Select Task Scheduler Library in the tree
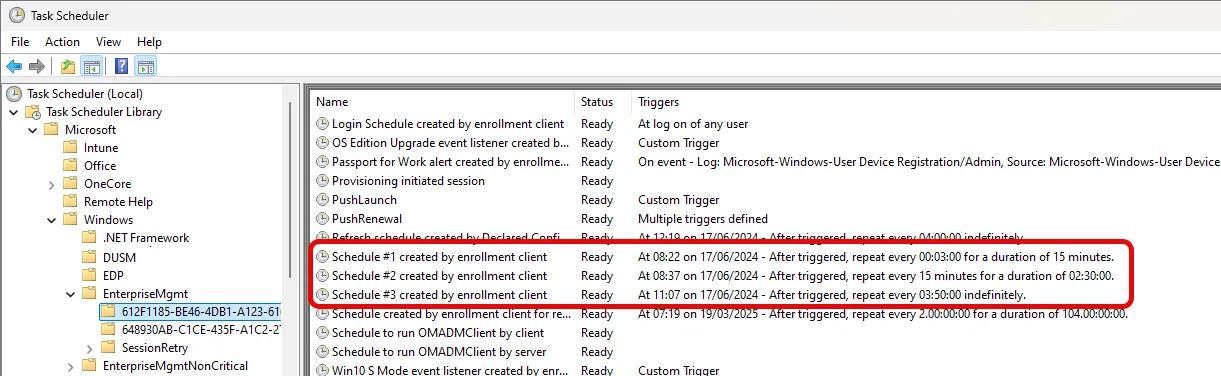This screenshot has height=376, width=1221. [x=103, y=112]
